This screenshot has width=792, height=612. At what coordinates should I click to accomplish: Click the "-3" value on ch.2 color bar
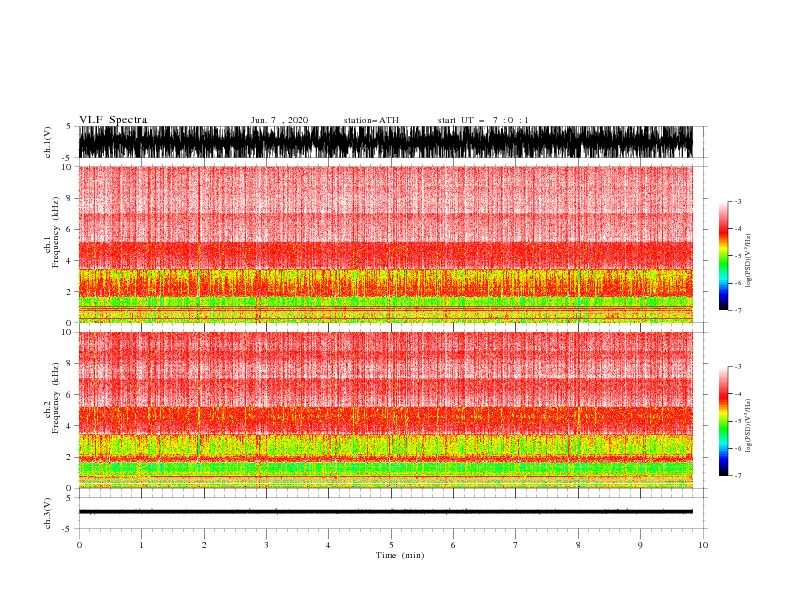pyautogui.click(x=737, y=367)
